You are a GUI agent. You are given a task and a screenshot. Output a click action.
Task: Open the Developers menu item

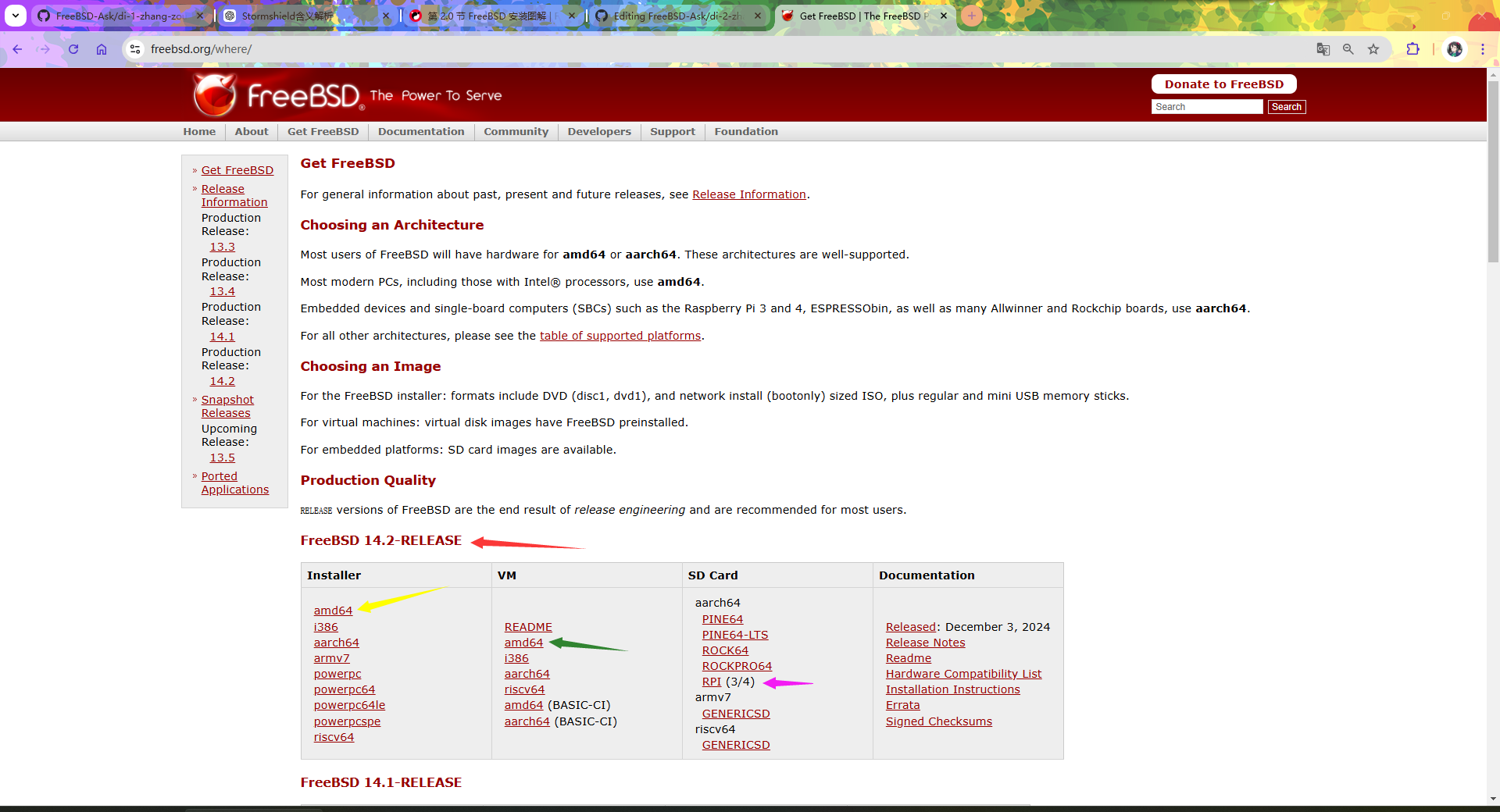(x=599, y=132)
